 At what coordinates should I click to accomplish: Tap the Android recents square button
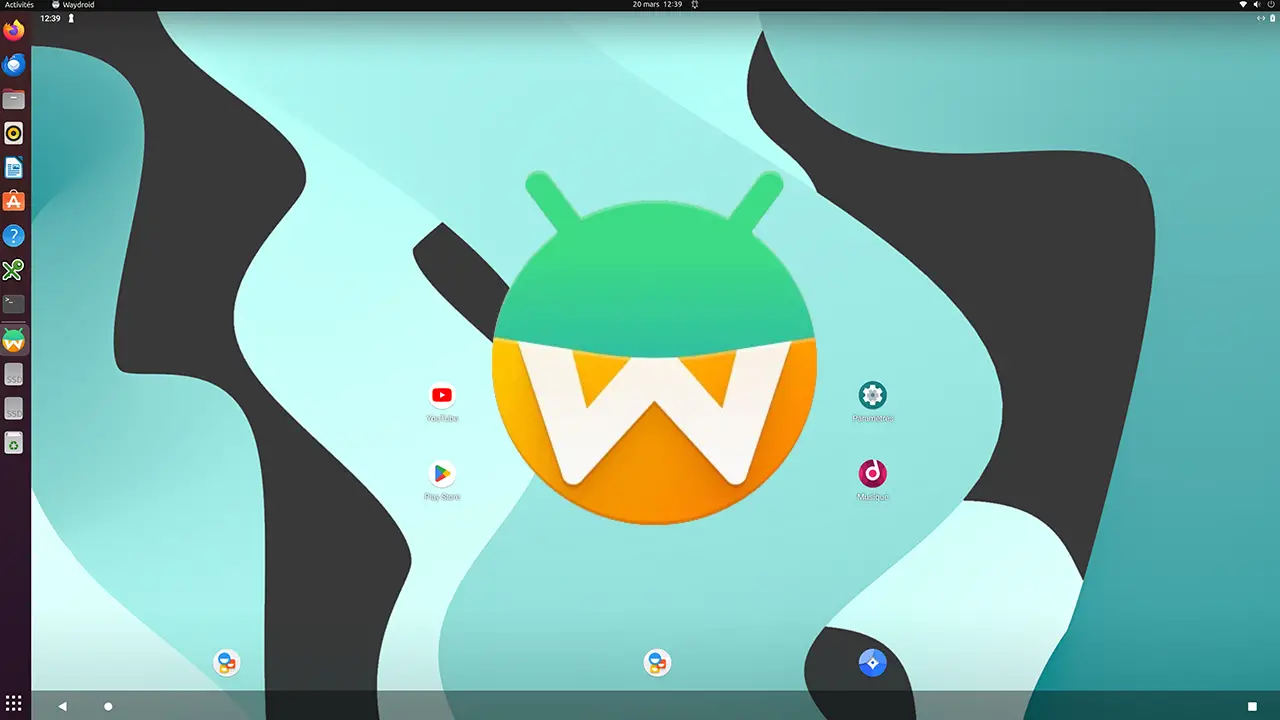tap(1252, 706)
